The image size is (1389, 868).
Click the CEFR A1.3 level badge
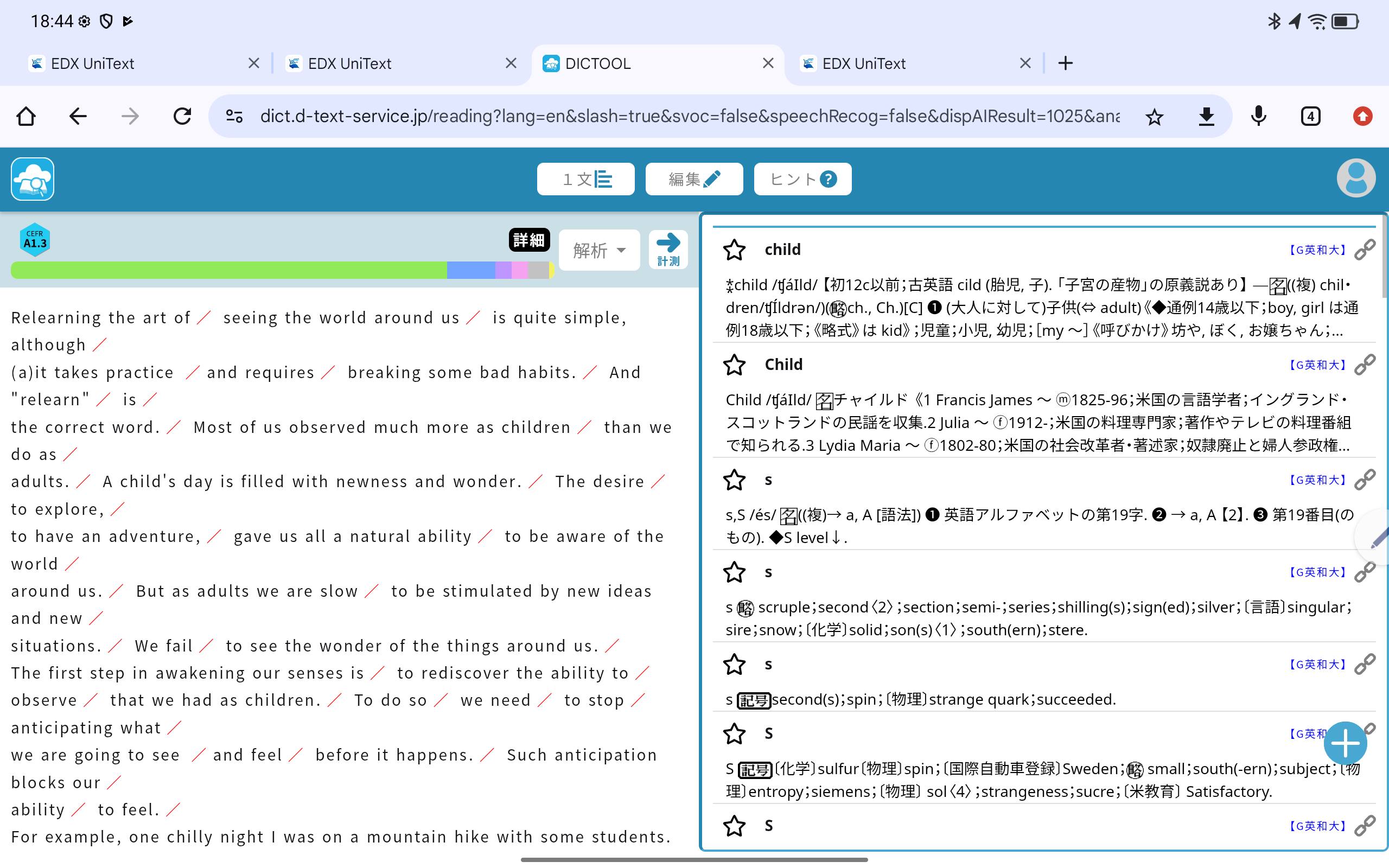[x=34, y=240]
